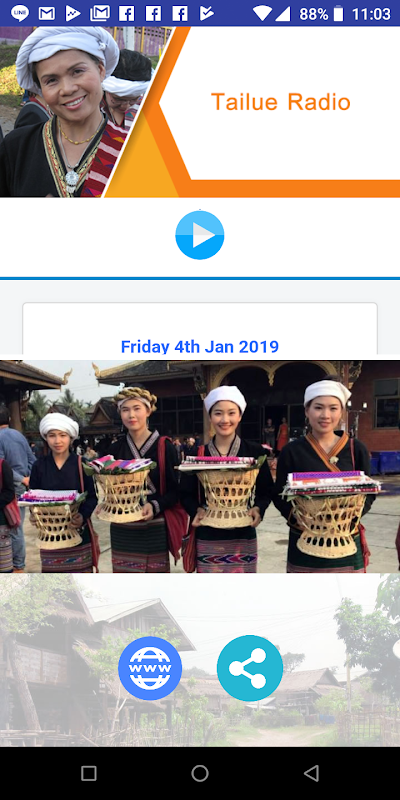This screenshot has width=400, height=800.
Task: Start the radio stream with the play button
Action: pyautogui.click(x=199, y=235)
